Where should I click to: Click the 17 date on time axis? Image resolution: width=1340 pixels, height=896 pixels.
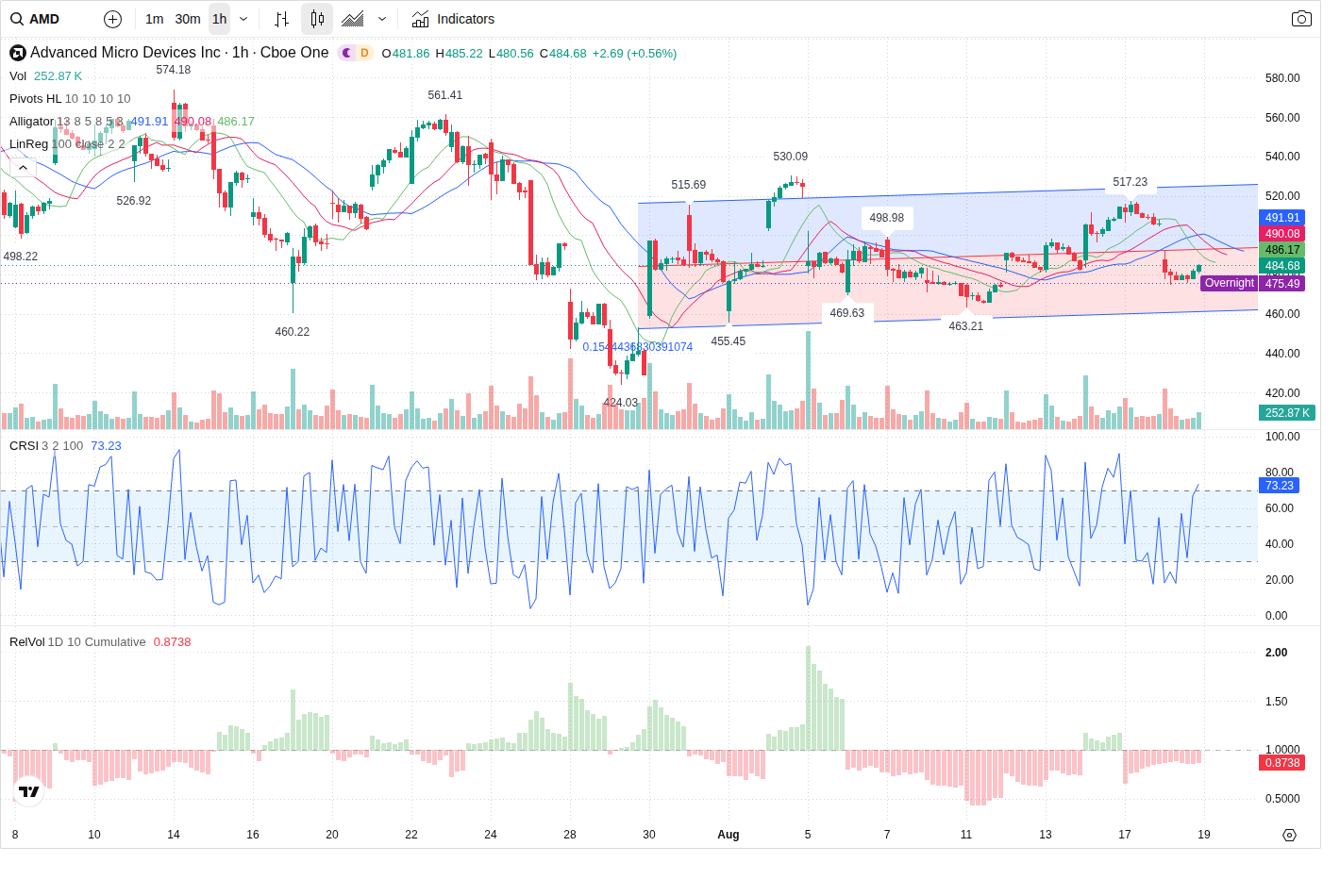pyautogui.click(x=1125, y=835)
